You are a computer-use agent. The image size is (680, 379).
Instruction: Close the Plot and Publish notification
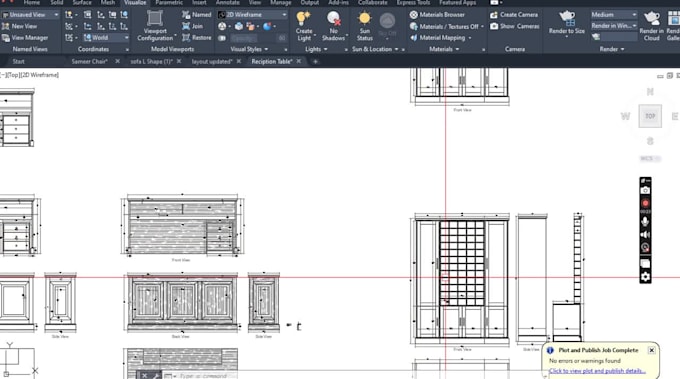tap(651, 350)
